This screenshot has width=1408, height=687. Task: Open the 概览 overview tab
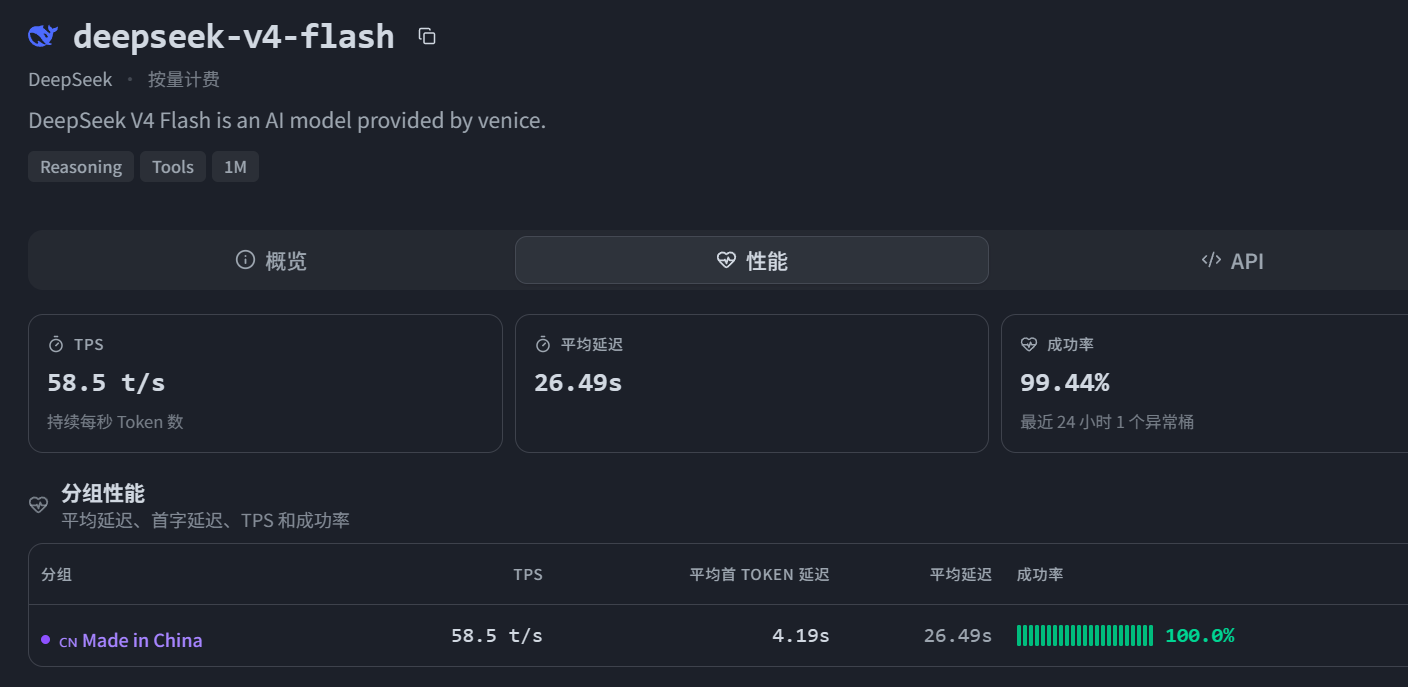[271, 260]
